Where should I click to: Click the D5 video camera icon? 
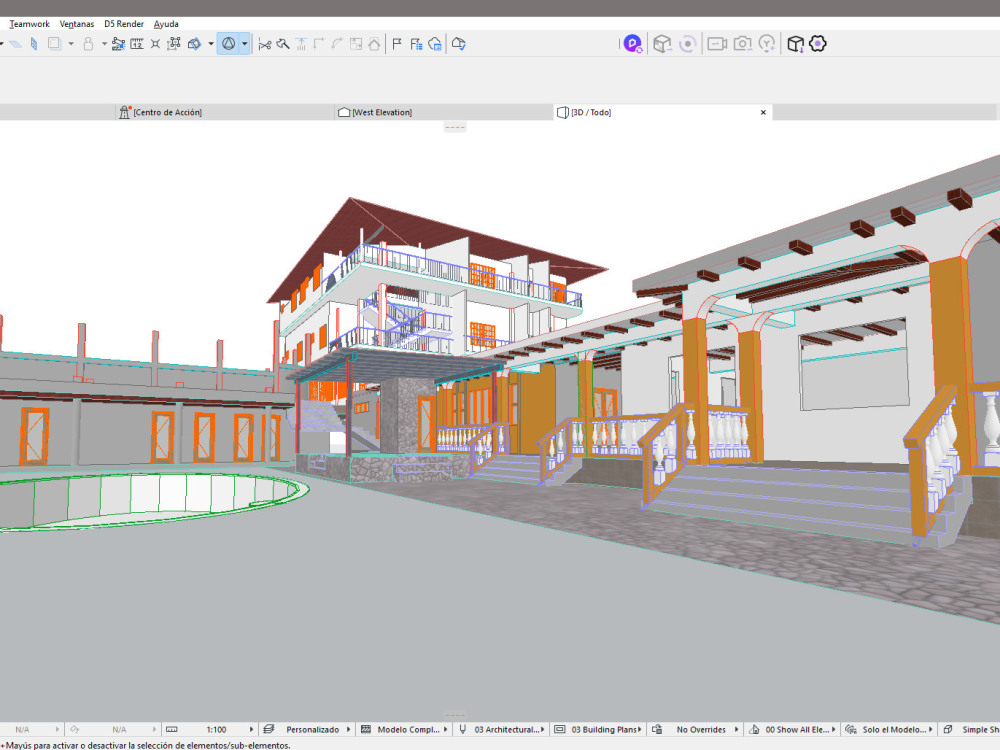pyautogui.click(x=717, y=44)
